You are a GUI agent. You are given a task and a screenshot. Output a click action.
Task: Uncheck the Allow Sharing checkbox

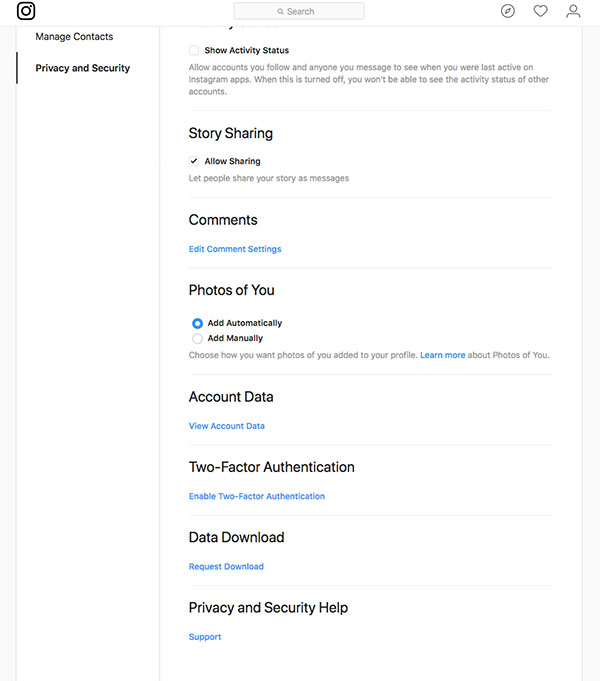coord(194,161)
